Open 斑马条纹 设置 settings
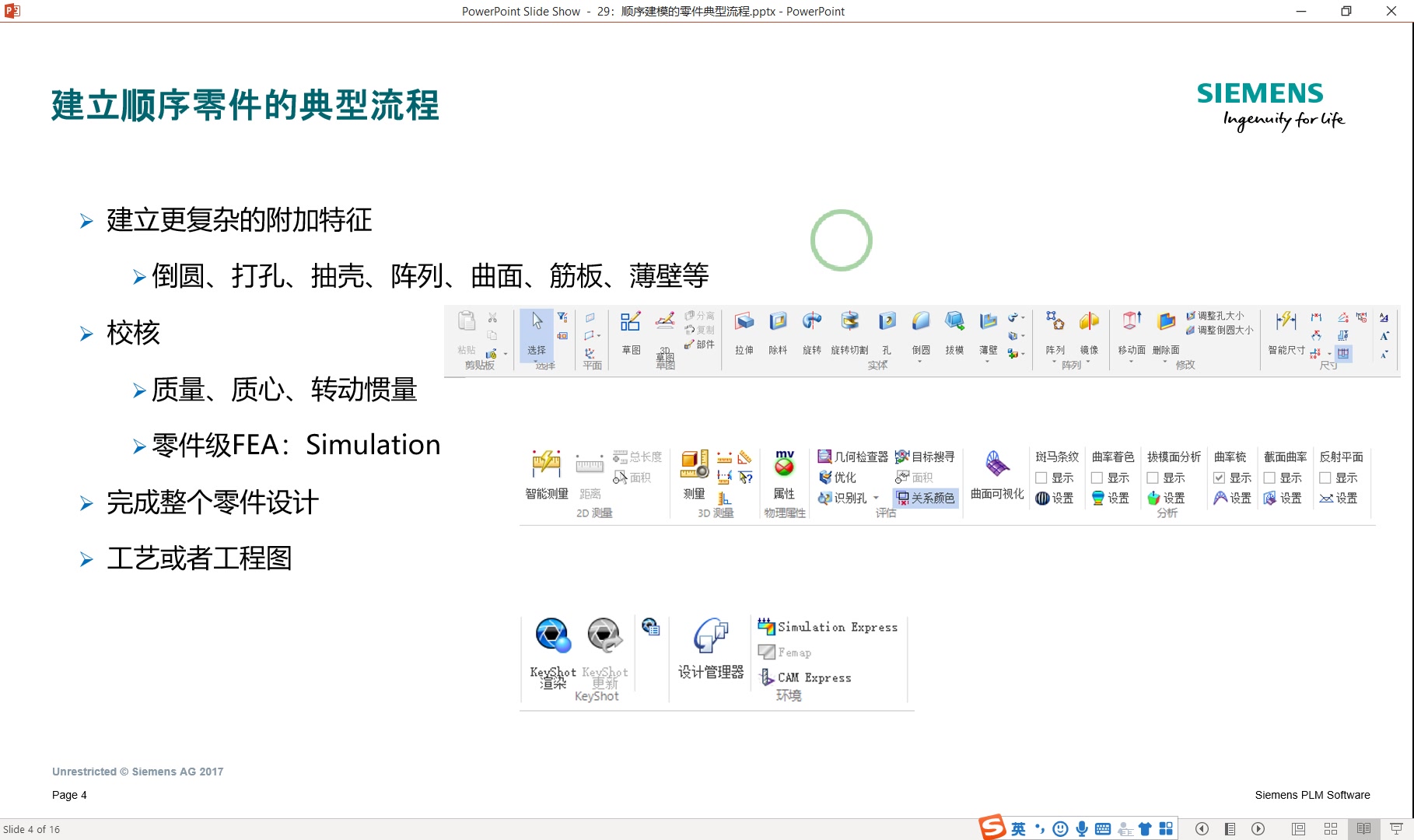The height and width of the screenshot is (840, 1414). click(1055, 499)
